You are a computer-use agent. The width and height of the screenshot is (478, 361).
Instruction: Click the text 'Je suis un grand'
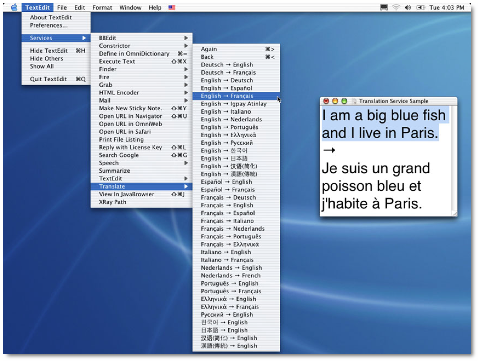pos(376,169)
